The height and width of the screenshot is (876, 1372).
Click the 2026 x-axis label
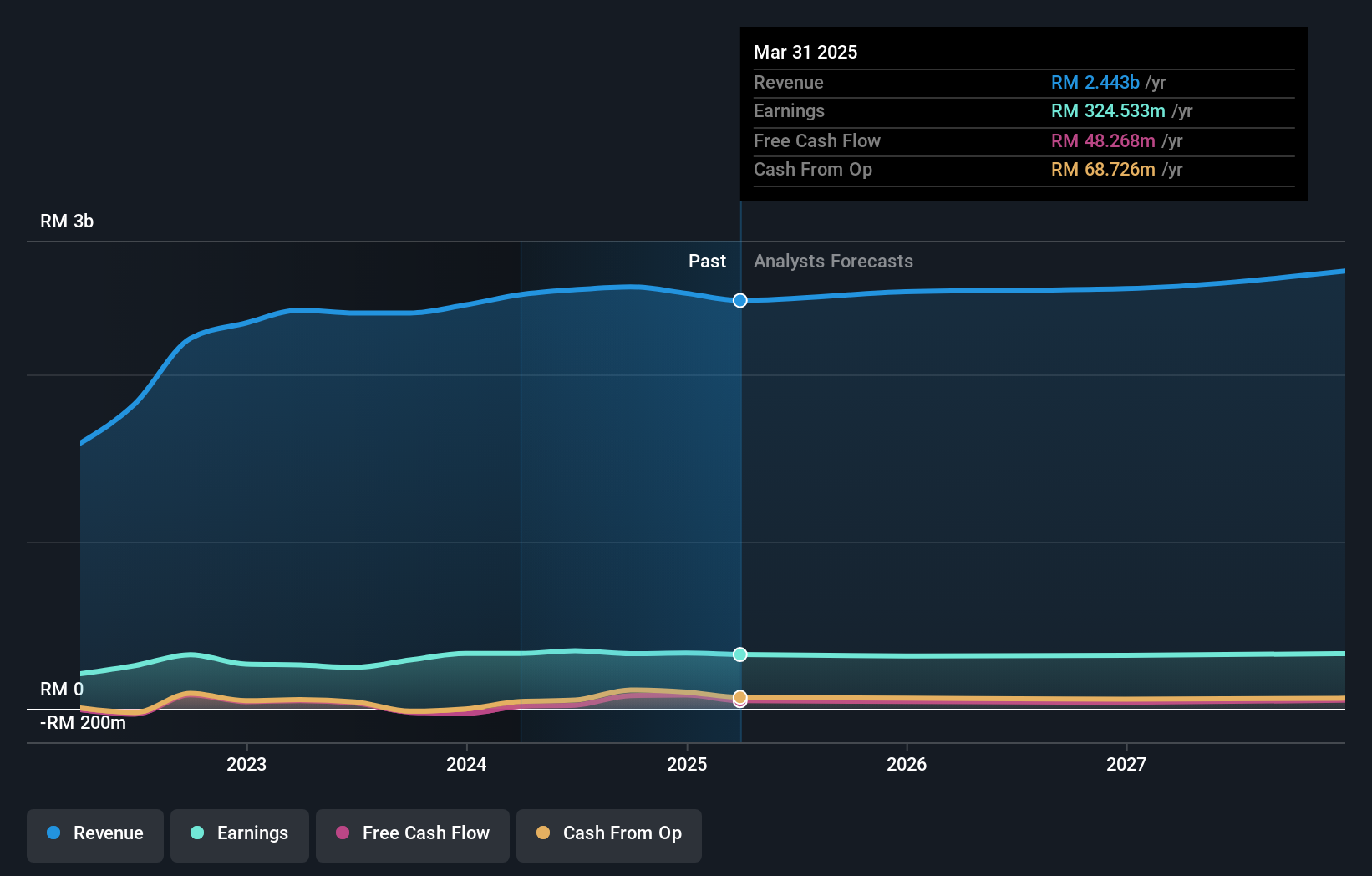(x=907, y=764)
